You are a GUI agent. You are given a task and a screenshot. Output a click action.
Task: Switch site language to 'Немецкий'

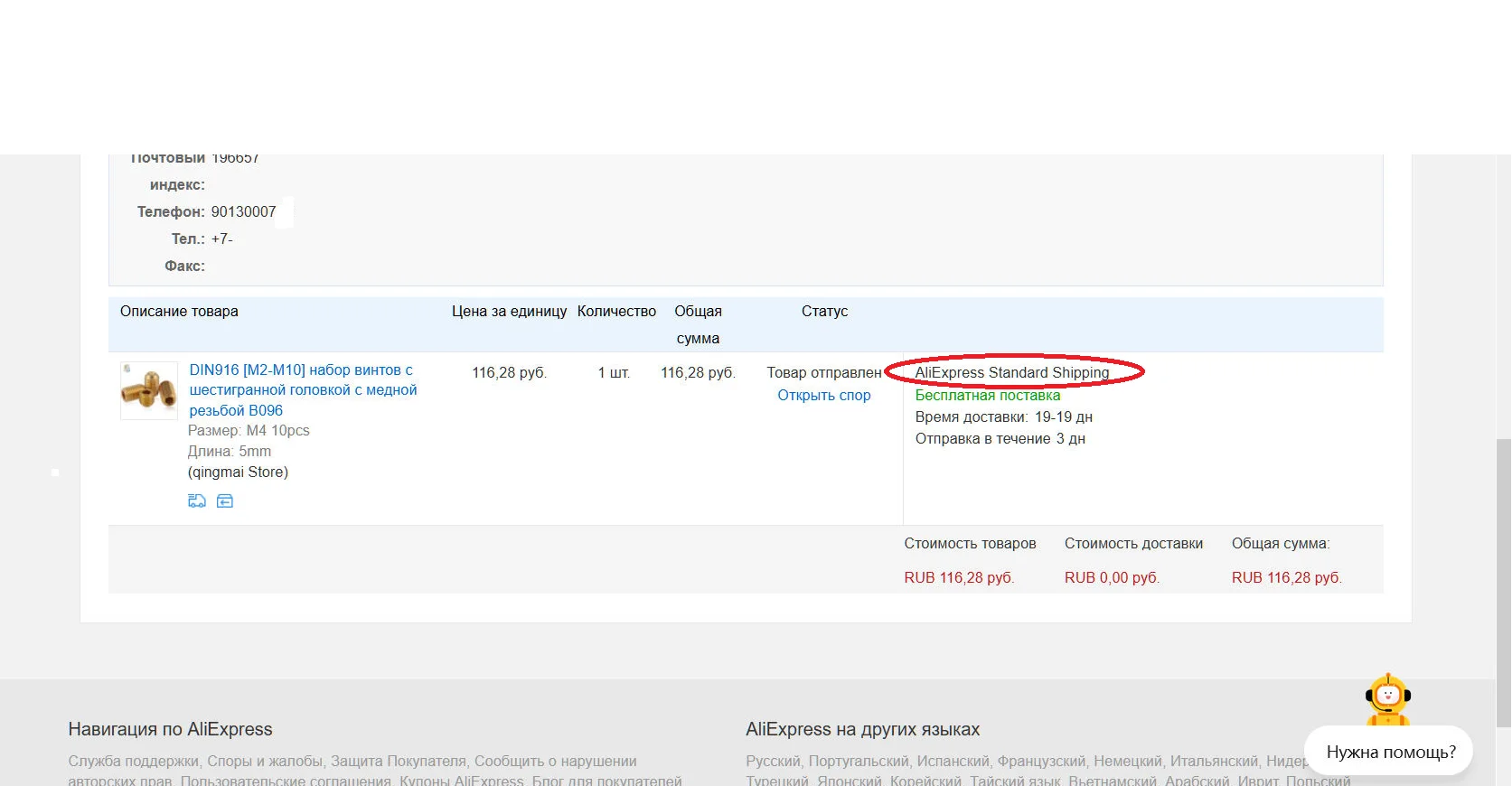(x=1128, y=761)
